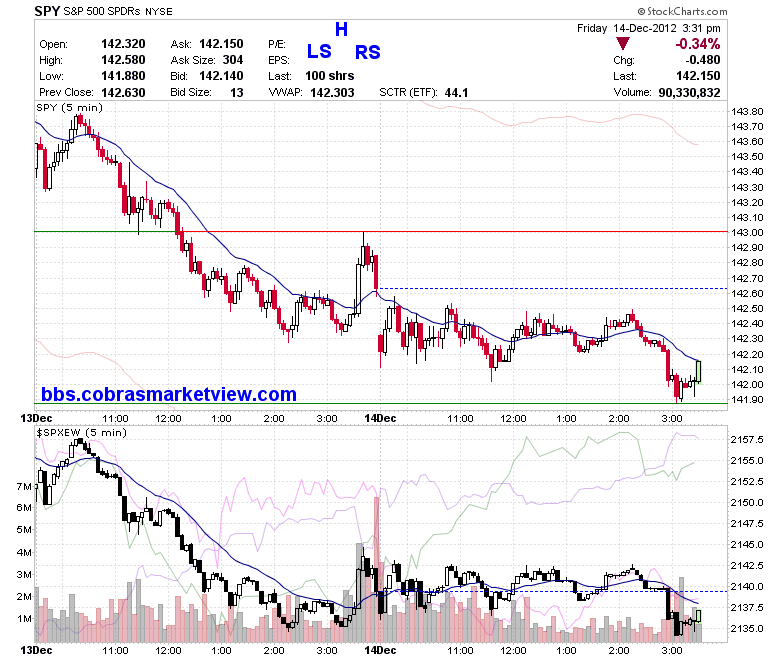Select the 2135.0 index axis label

[x=747, y=629]
